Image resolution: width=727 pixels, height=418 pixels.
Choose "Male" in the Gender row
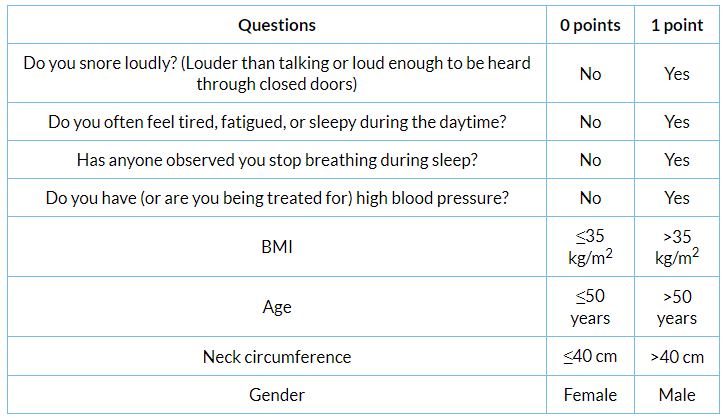coord(677,395)
